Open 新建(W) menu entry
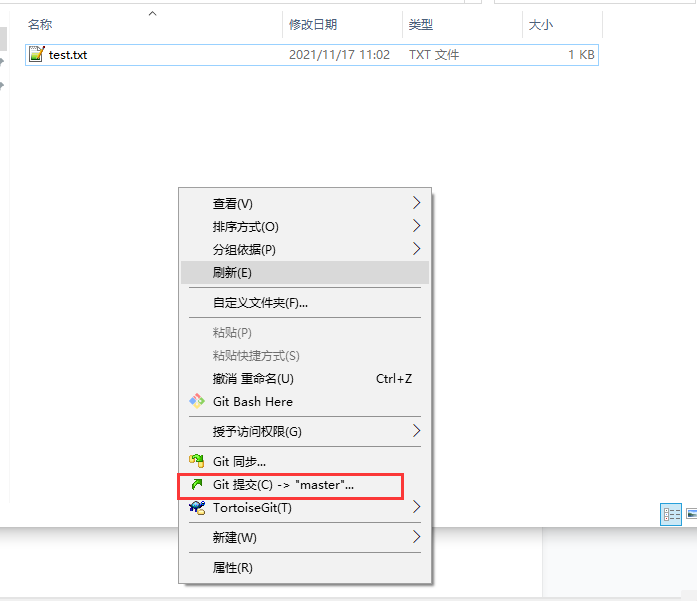 point(305,538)
